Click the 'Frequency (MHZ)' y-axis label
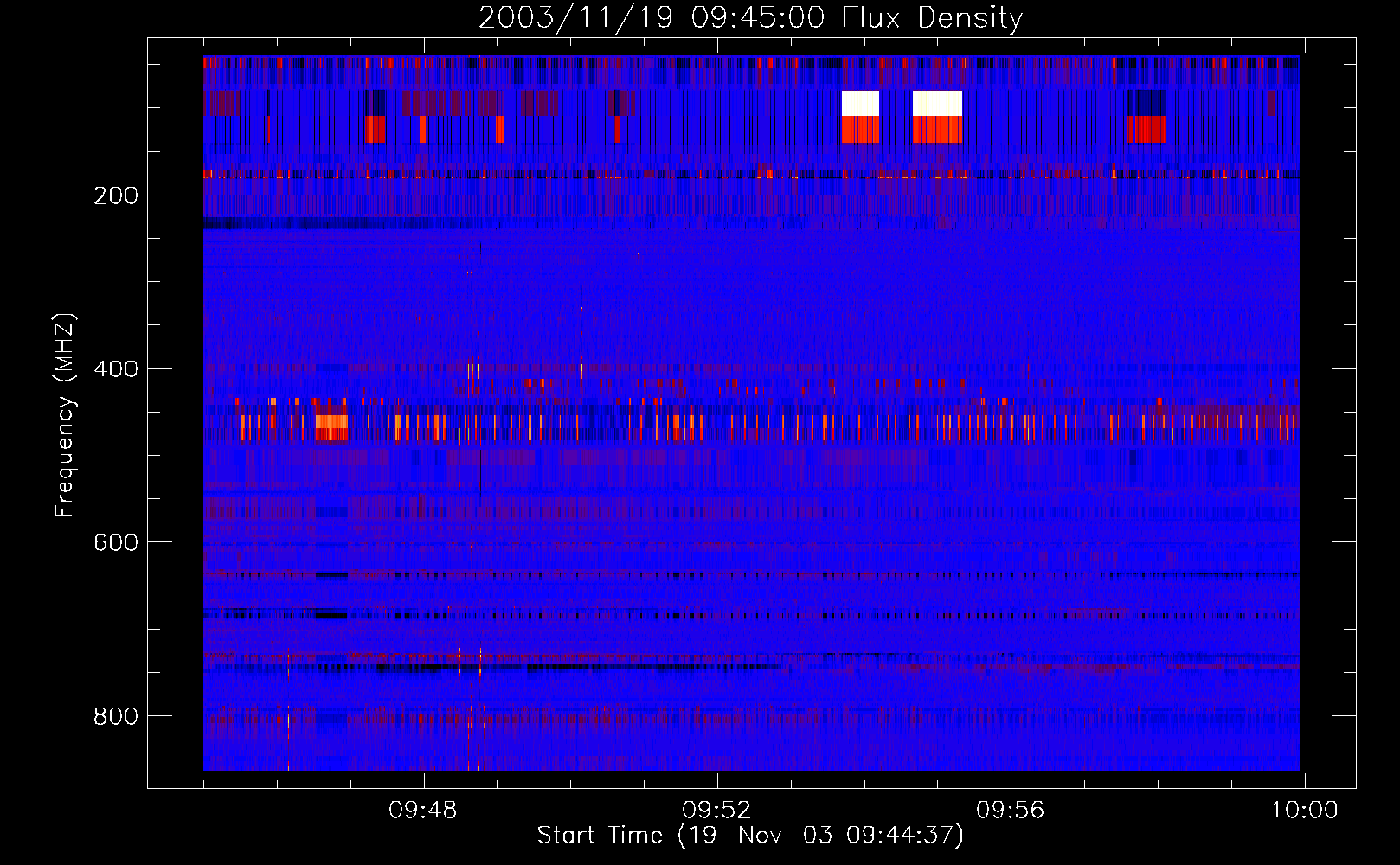Viewport: 1400px width, 865px height. 64,415
